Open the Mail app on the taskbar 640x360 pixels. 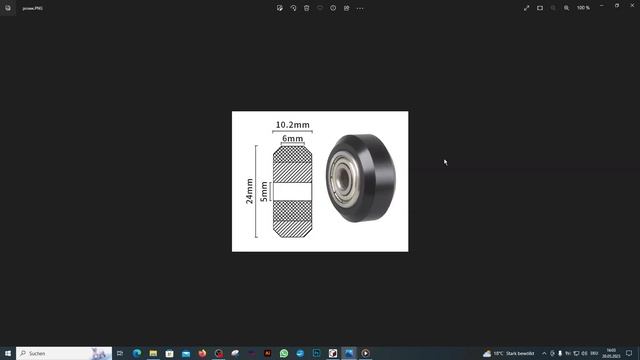(x=186, y=353)
